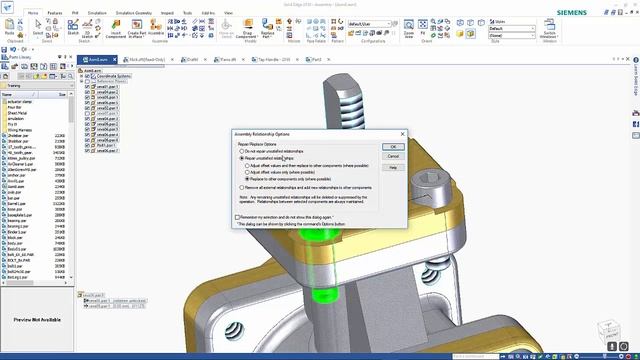Open the Inspect ribbon tab

pos(167,13)
